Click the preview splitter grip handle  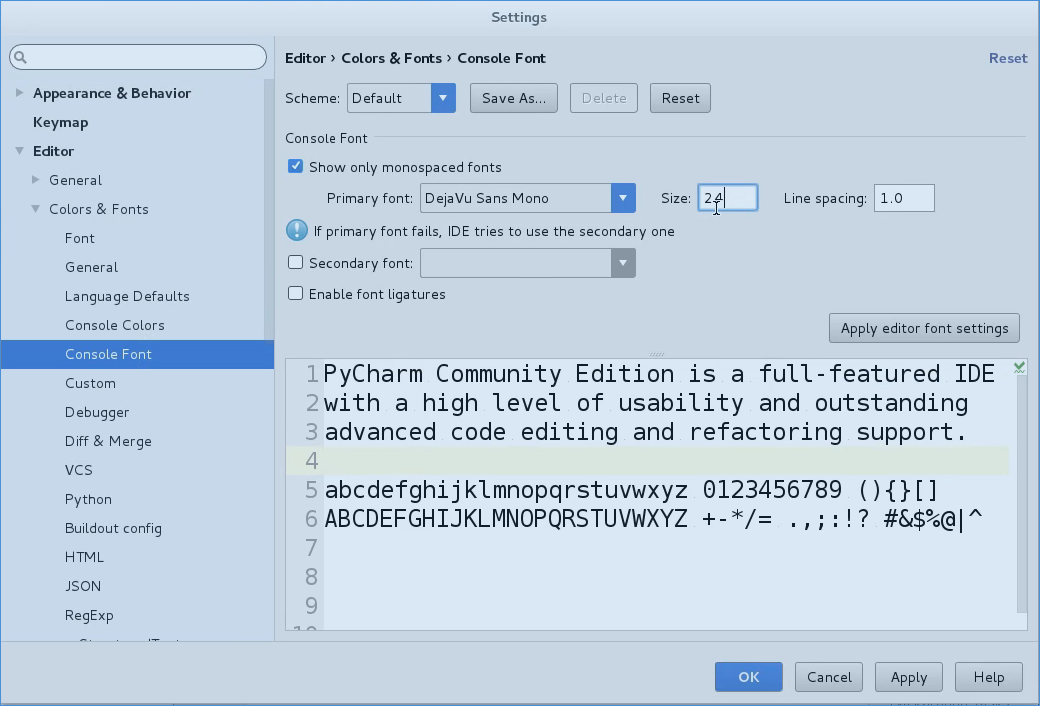[657, 354]
